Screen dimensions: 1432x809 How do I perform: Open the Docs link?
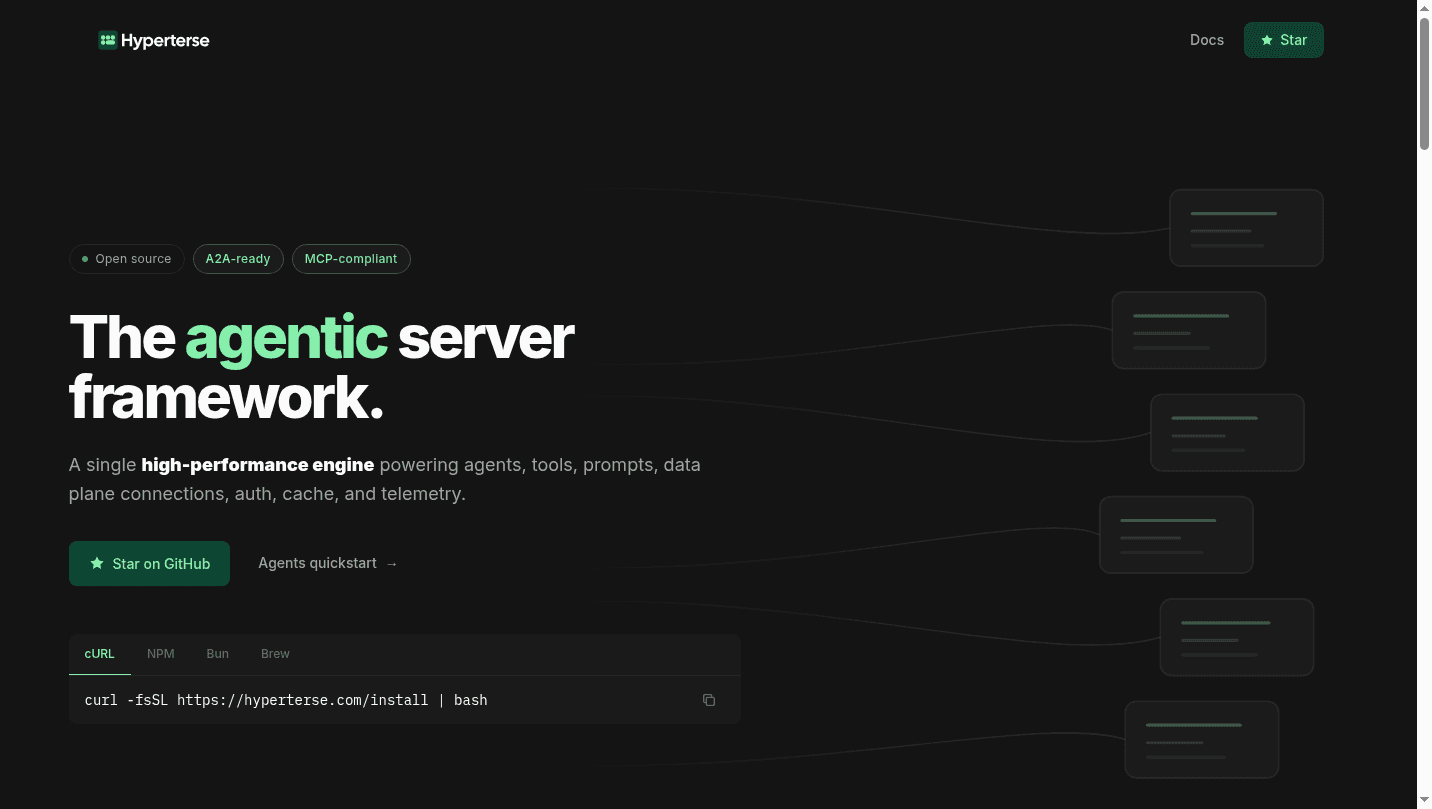pos(1207,40)
